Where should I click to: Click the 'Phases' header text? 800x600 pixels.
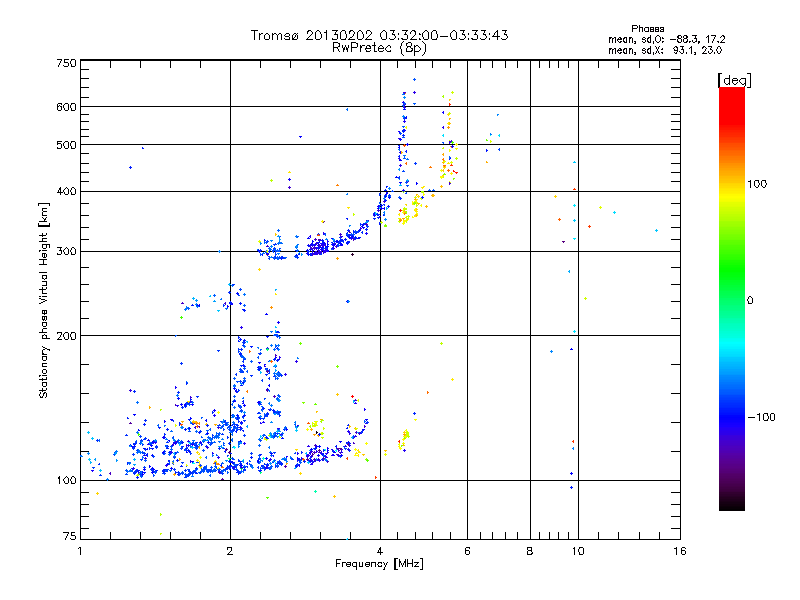[647, 29]
